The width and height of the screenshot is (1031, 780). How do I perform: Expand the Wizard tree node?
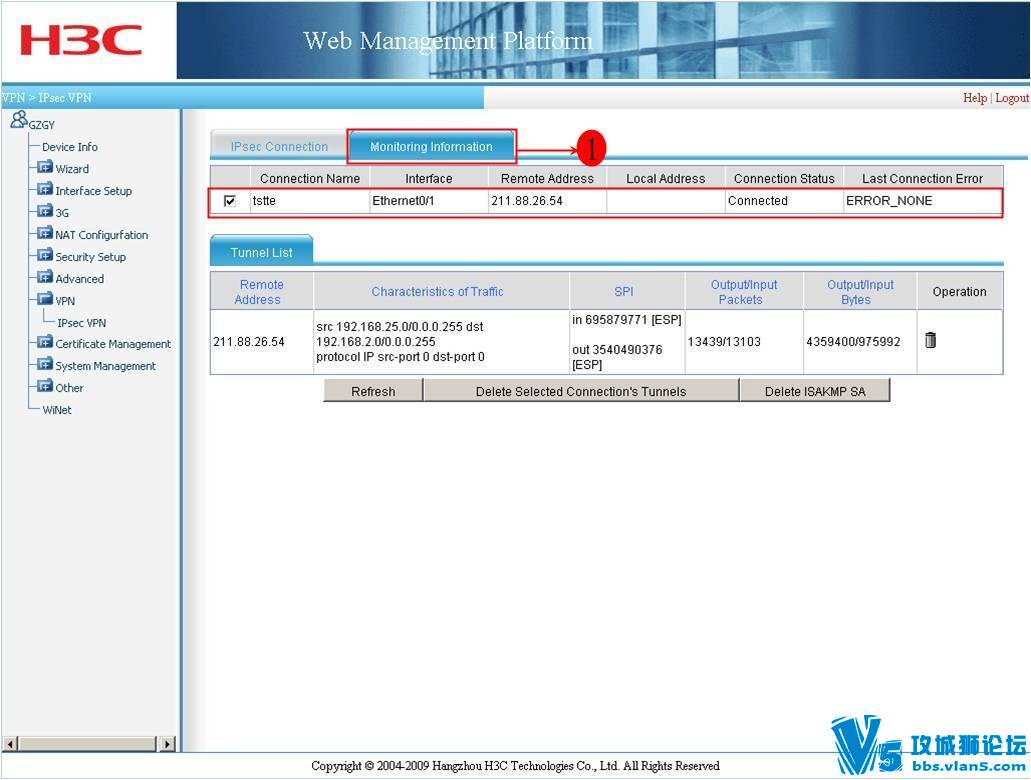[44, 168]
